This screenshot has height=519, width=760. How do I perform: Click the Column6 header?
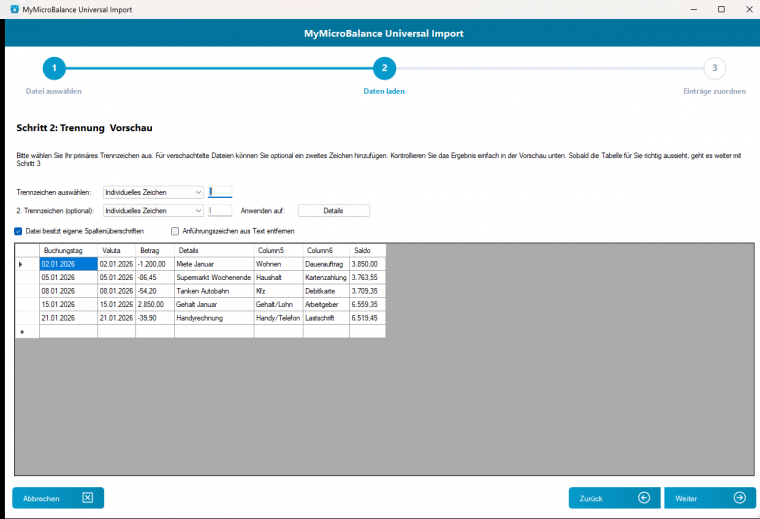326,251
